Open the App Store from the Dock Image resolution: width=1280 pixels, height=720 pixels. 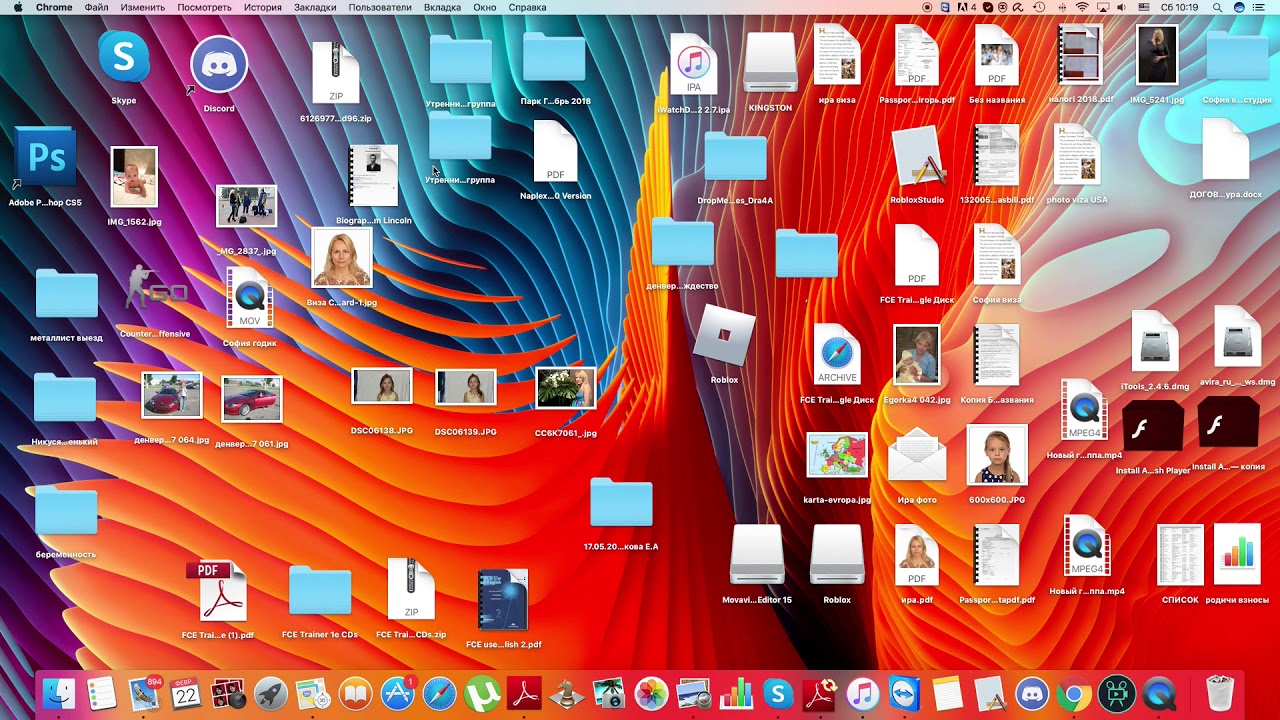click(398, 693)
